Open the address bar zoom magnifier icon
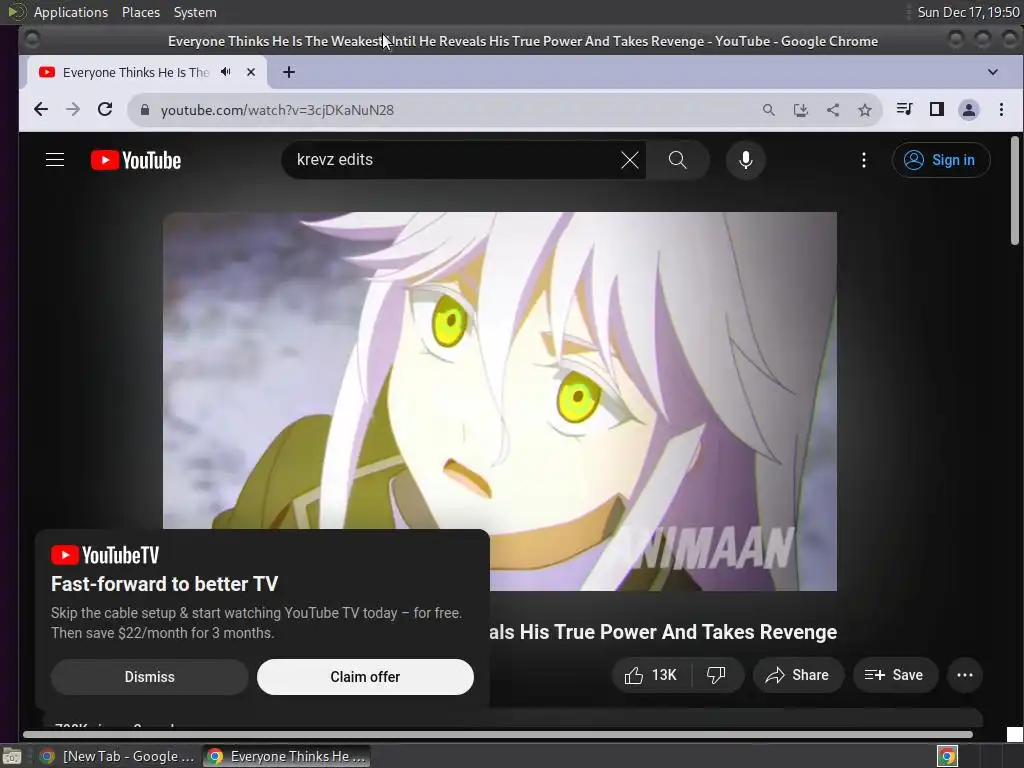The image size is (1024, 768). (x=769, y=110)
